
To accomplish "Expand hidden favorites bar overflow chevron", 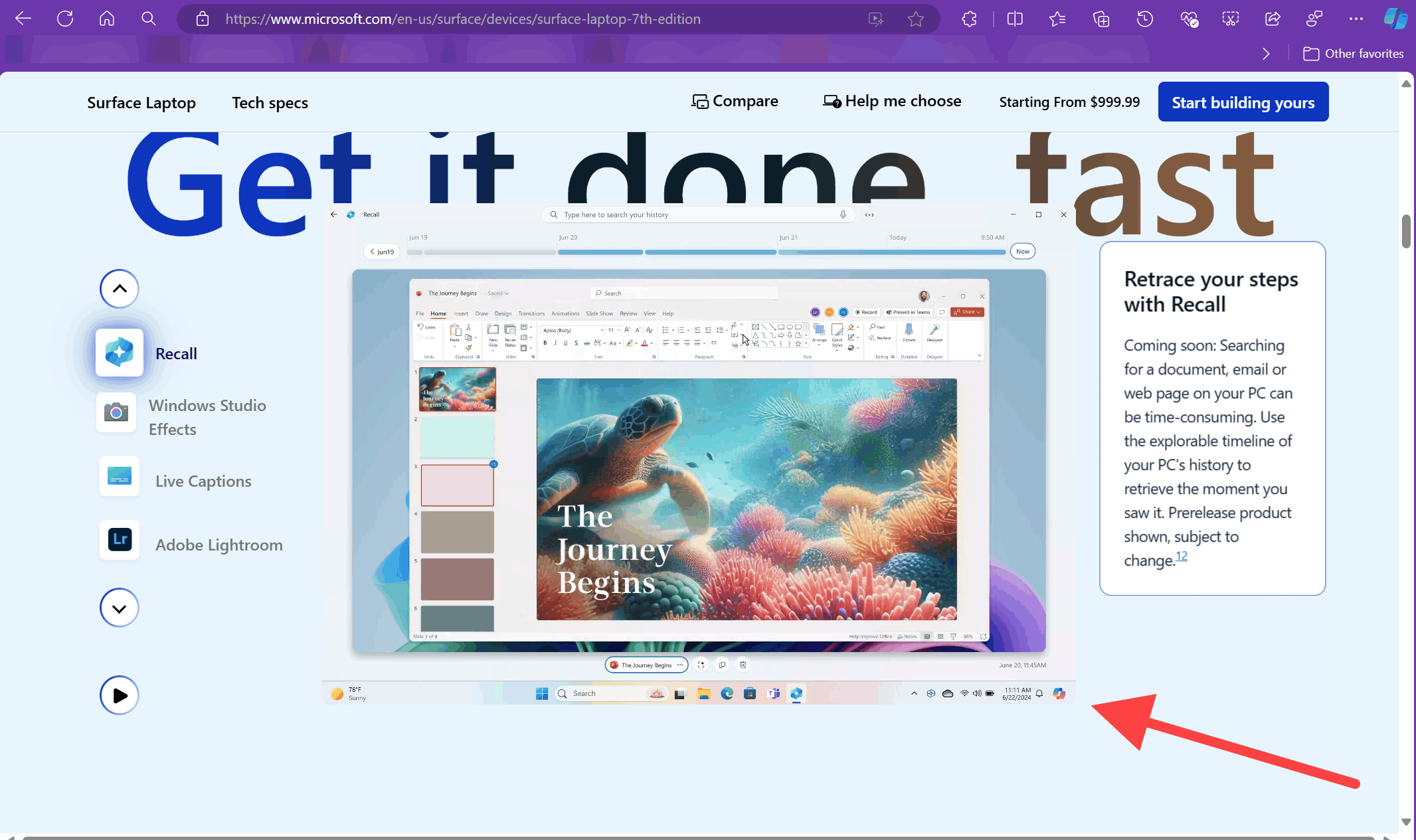I will (1266, 54).
